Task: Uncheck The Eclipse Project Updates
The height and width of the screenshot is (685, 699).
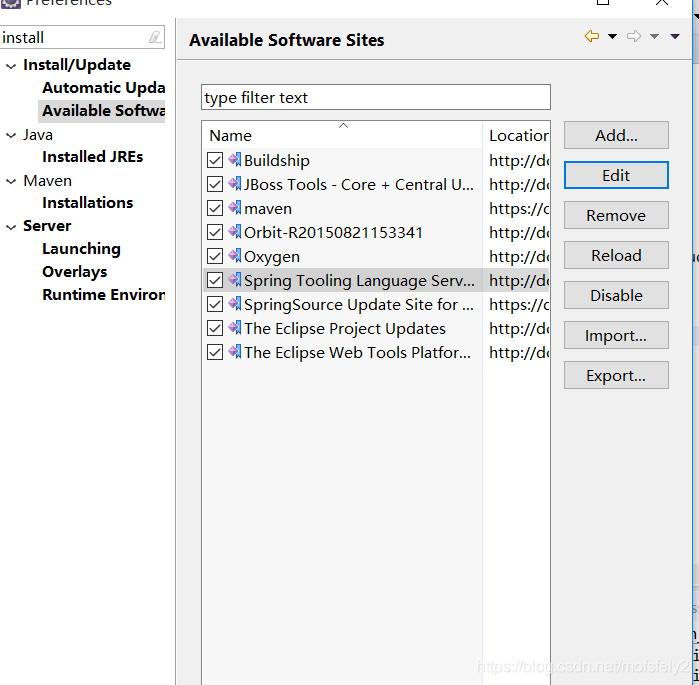Action: (215, 328)
